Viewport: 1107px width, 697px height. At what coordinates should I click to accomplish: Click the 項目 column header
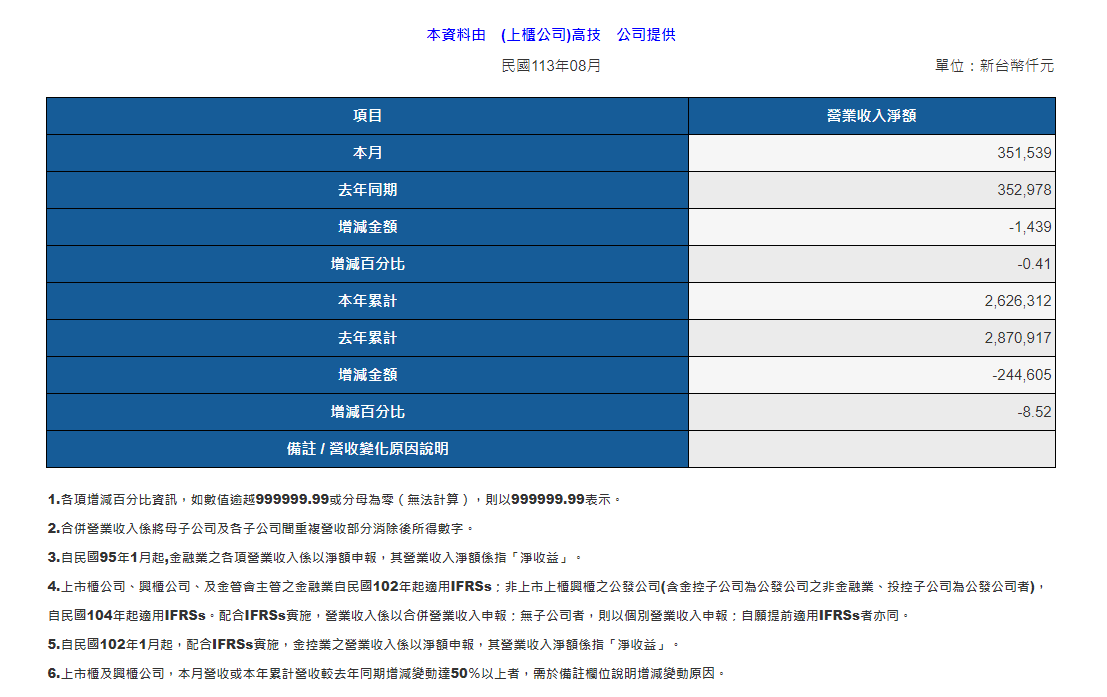[x=367, y=116]
